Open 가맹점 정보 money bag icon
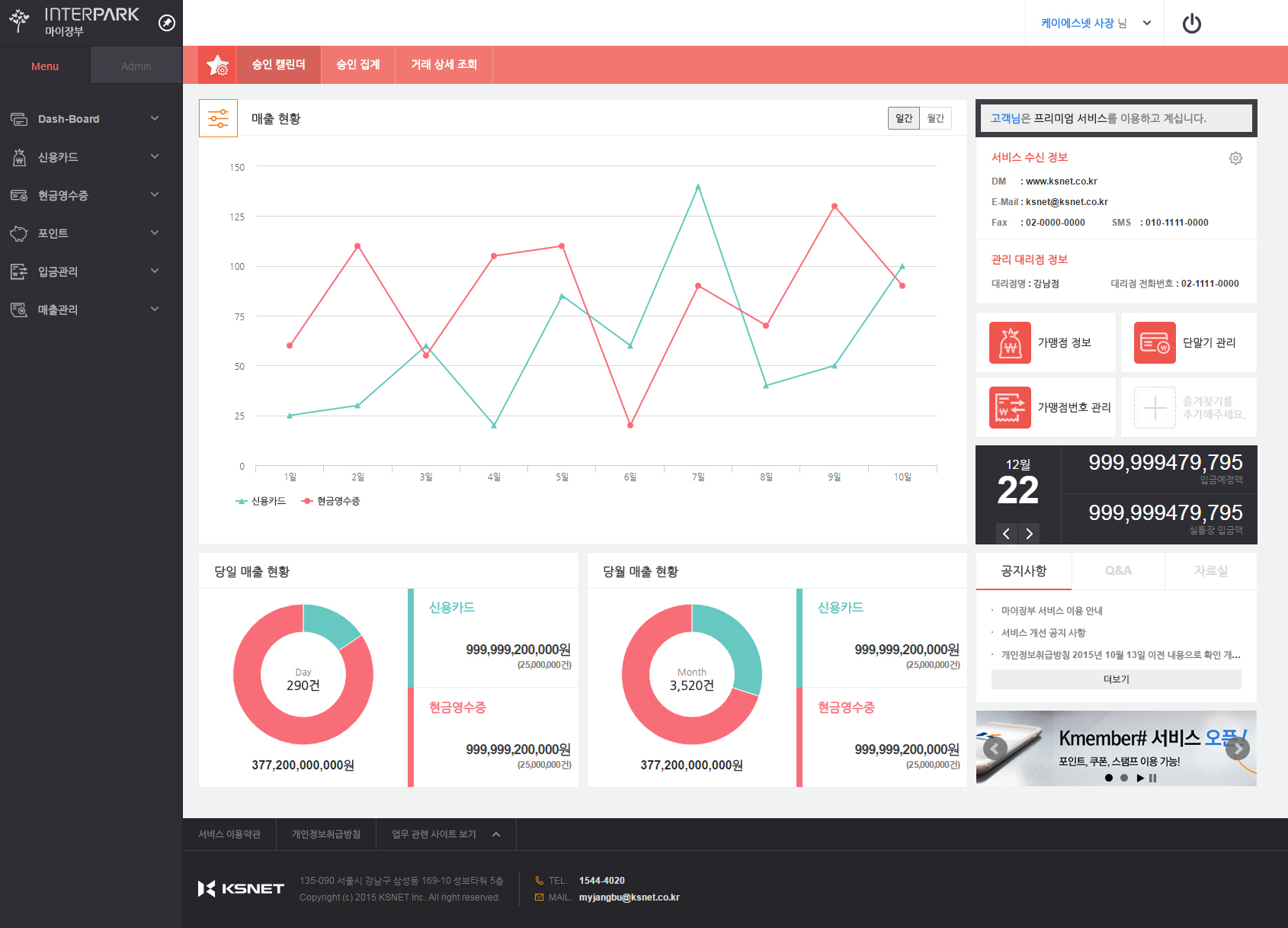The width and height of the screenshot is (1288, 928). click(x=1010, y=342)
